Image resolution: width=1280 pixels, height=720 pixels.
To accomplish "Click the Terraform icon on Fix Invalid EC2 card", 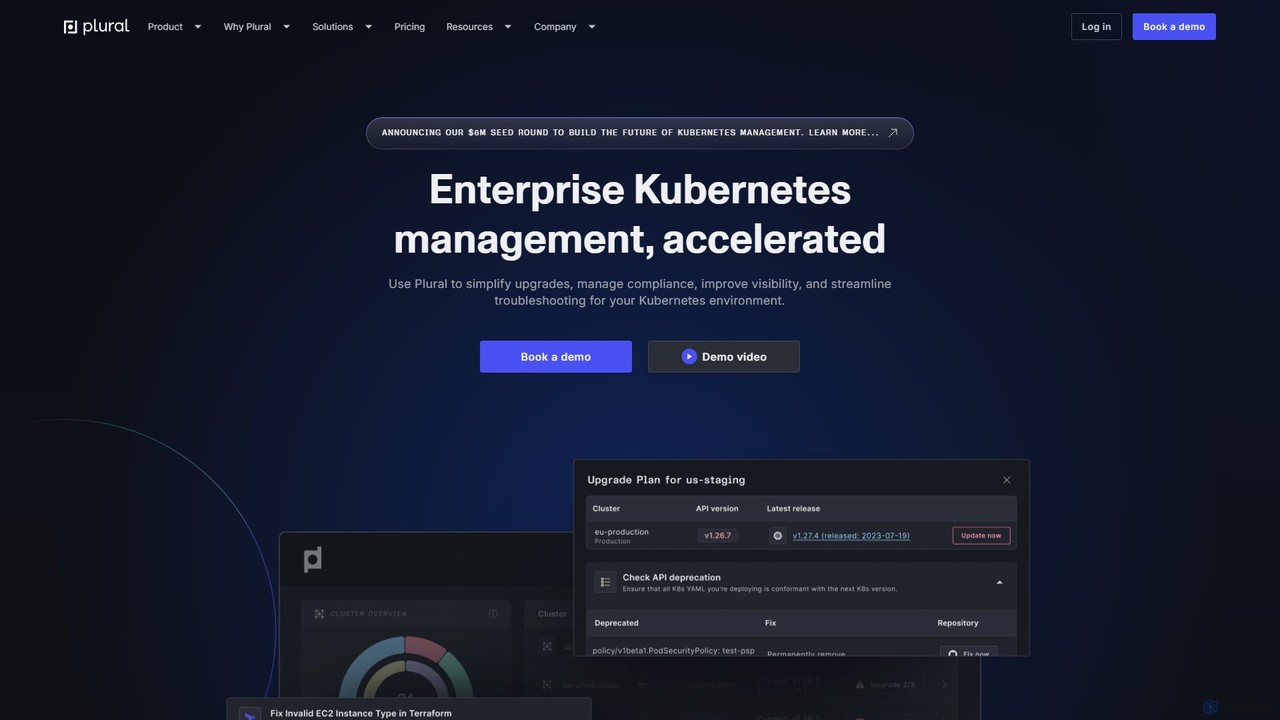I will point(249,714).
